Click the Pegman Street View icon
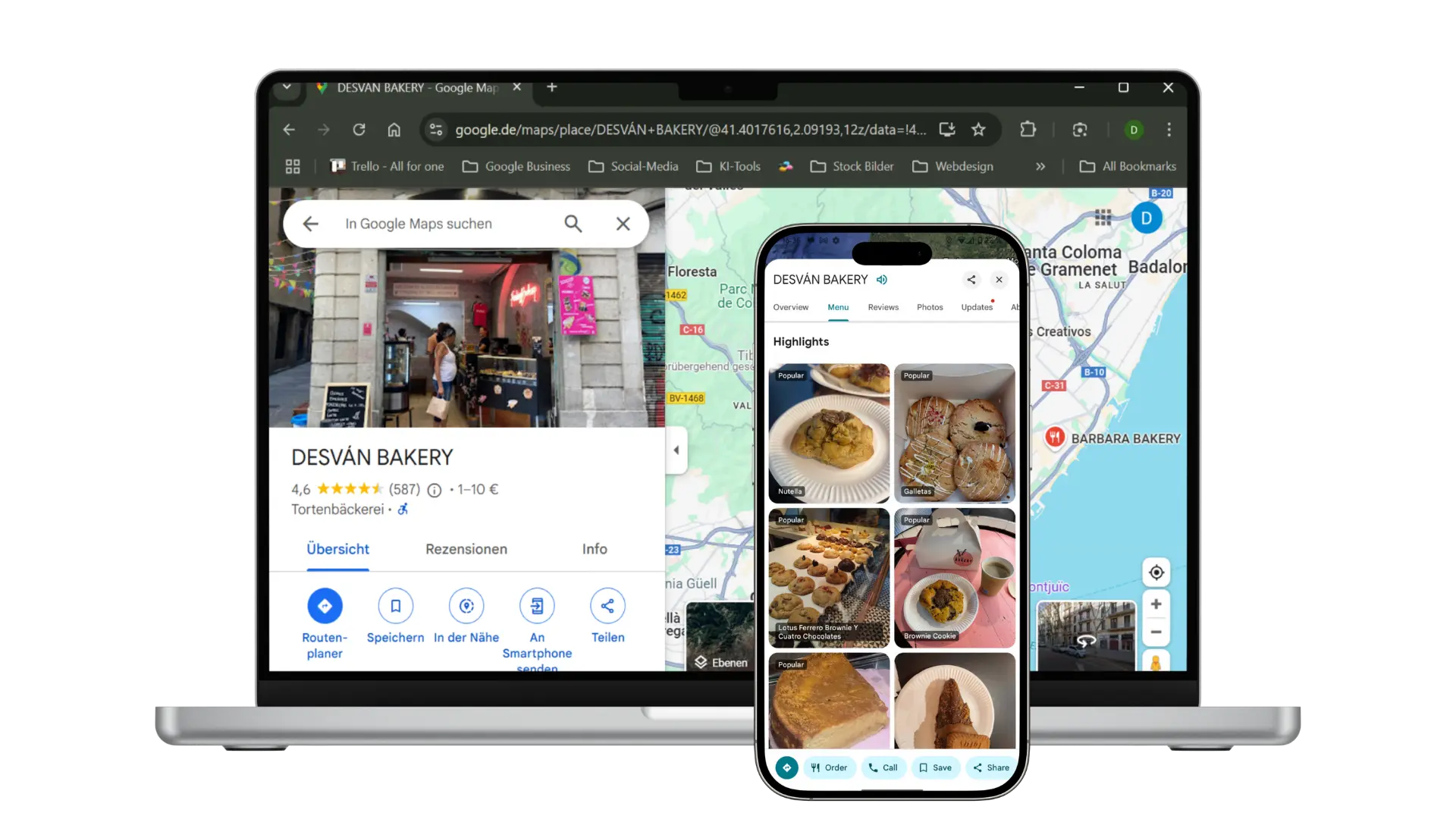 (1156, 662)
